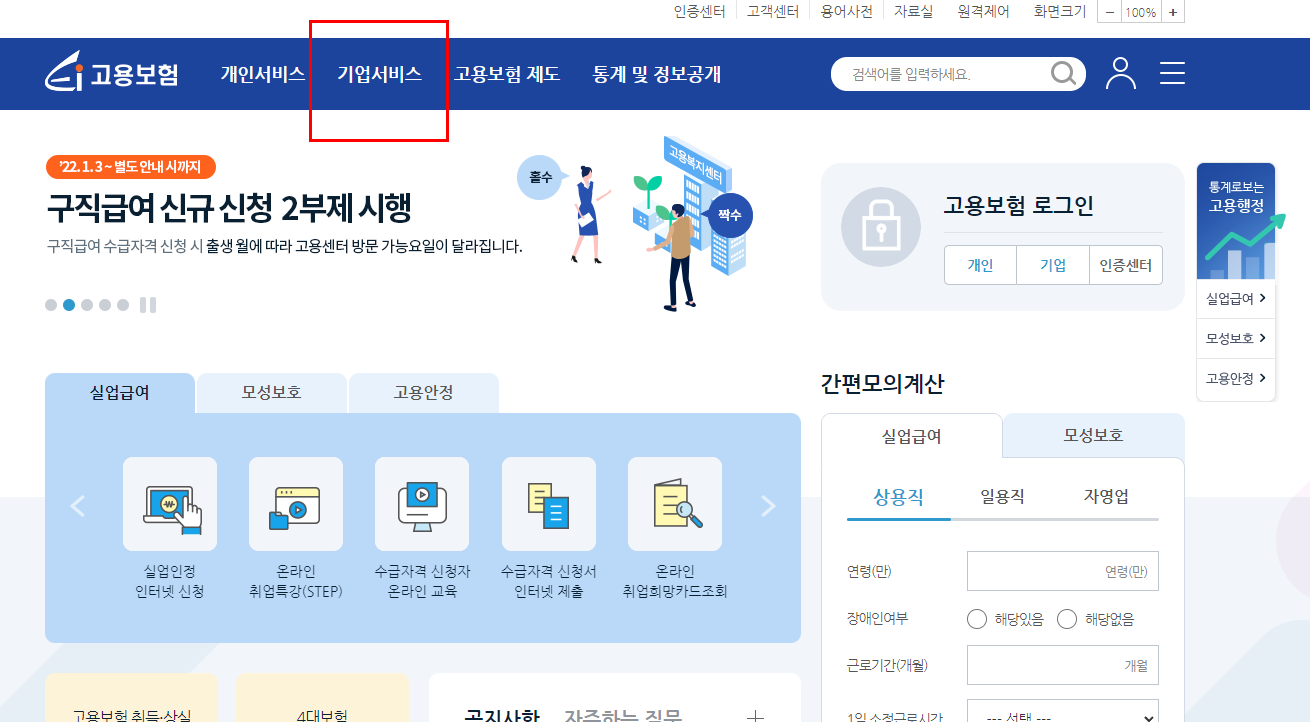
Task: Open the hamburger menu icon
Action: pyautogui.click(x=1172, y=74)
